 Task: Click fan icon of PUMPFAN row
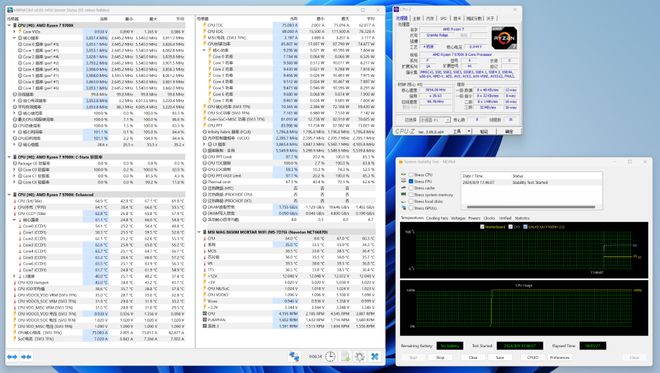[x=205, y=320]
